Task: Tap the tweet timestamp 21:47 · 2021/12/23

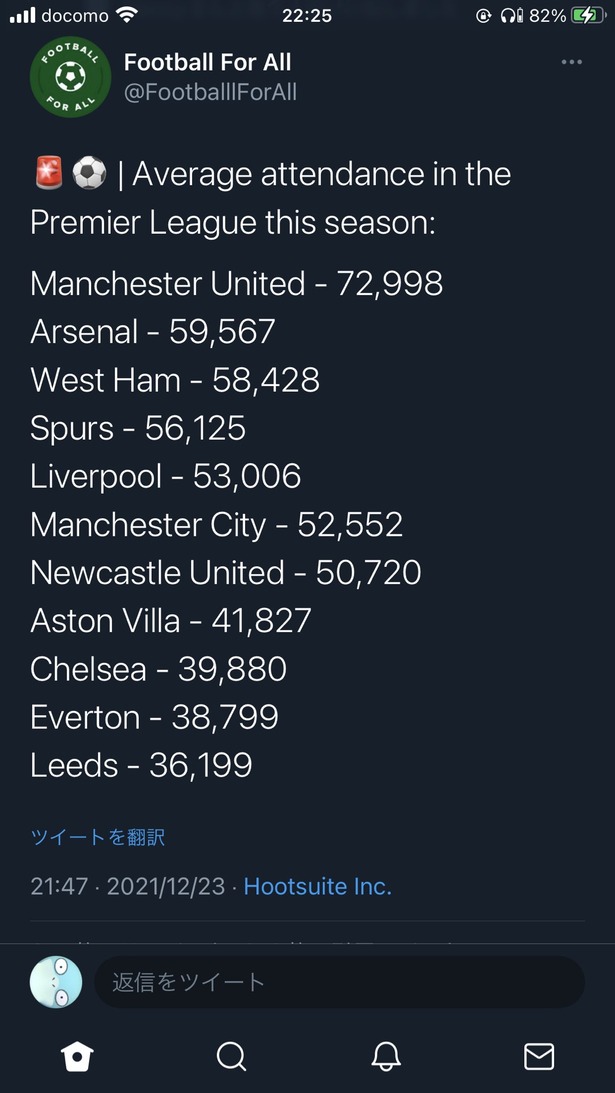Action: [x=129, y=886]
